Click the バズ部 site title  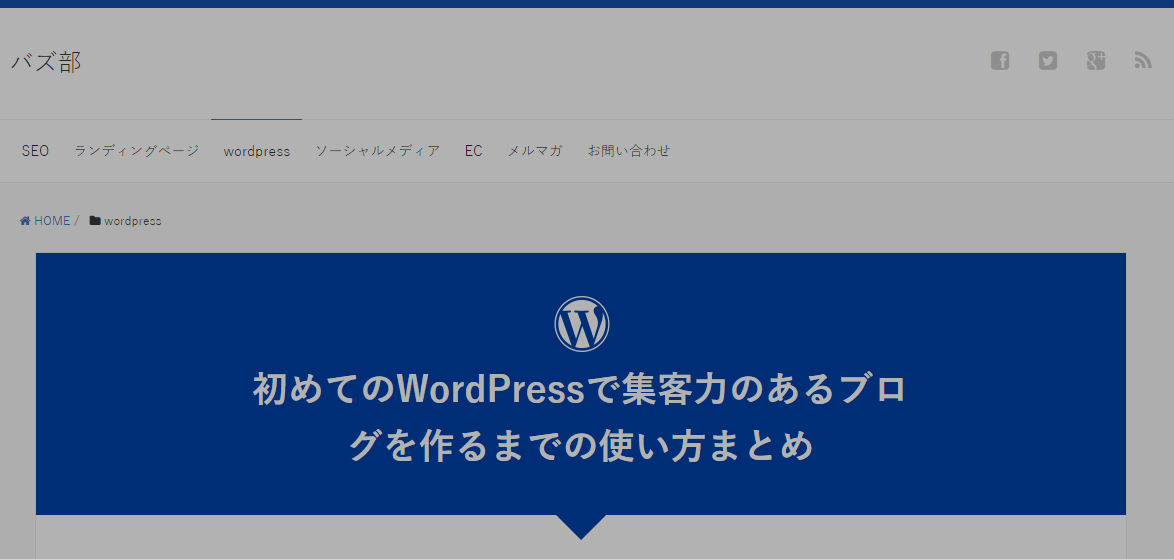point(46,62)
